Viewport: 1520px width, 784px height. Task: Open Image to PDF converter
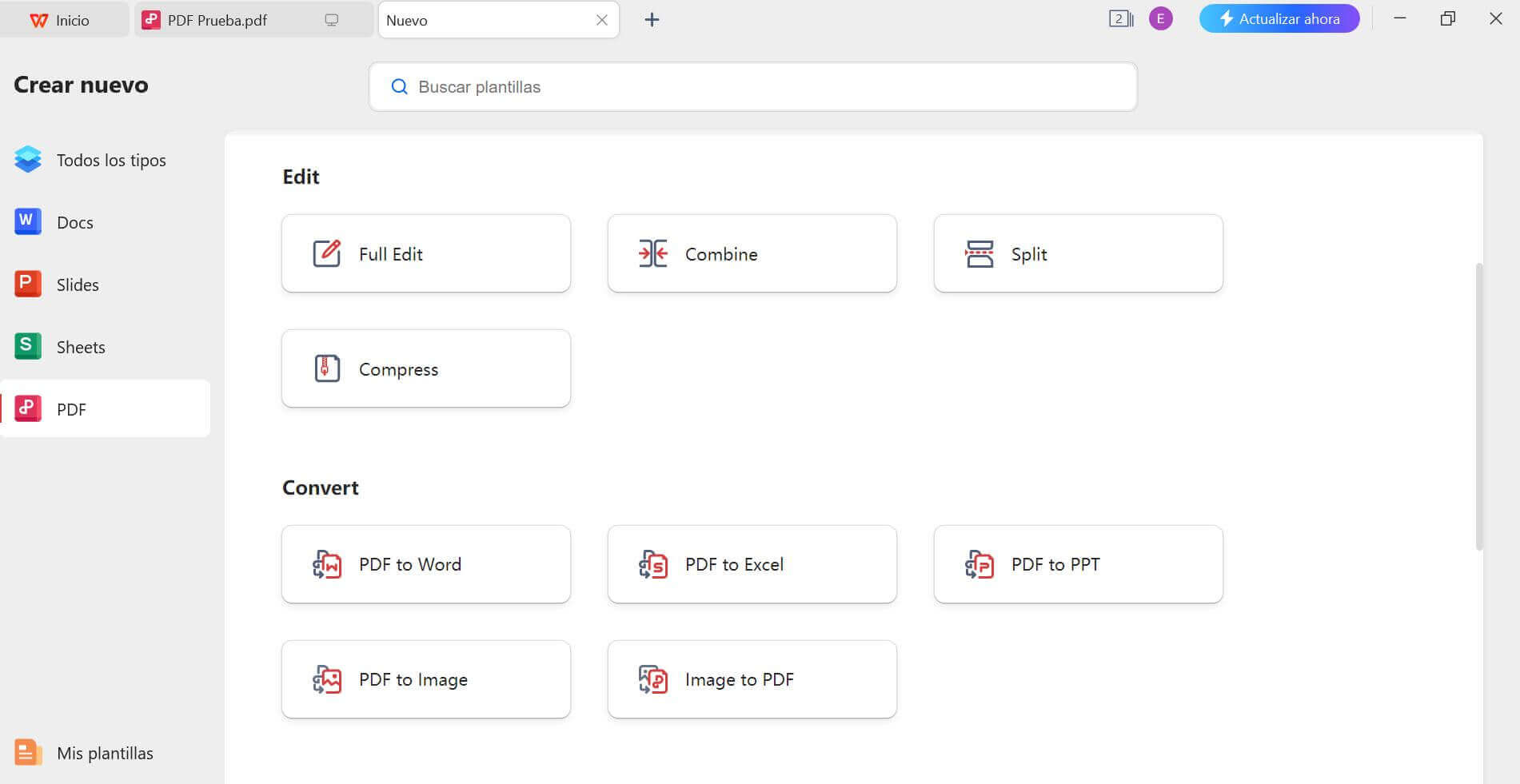[752, 679]
